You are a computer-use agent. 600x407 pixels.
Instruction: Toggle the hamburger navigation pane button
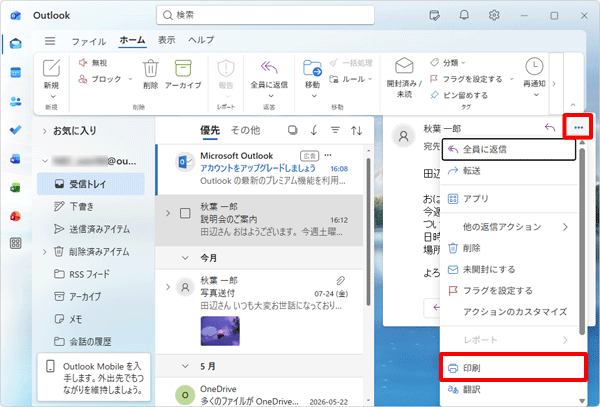point(50,41)
